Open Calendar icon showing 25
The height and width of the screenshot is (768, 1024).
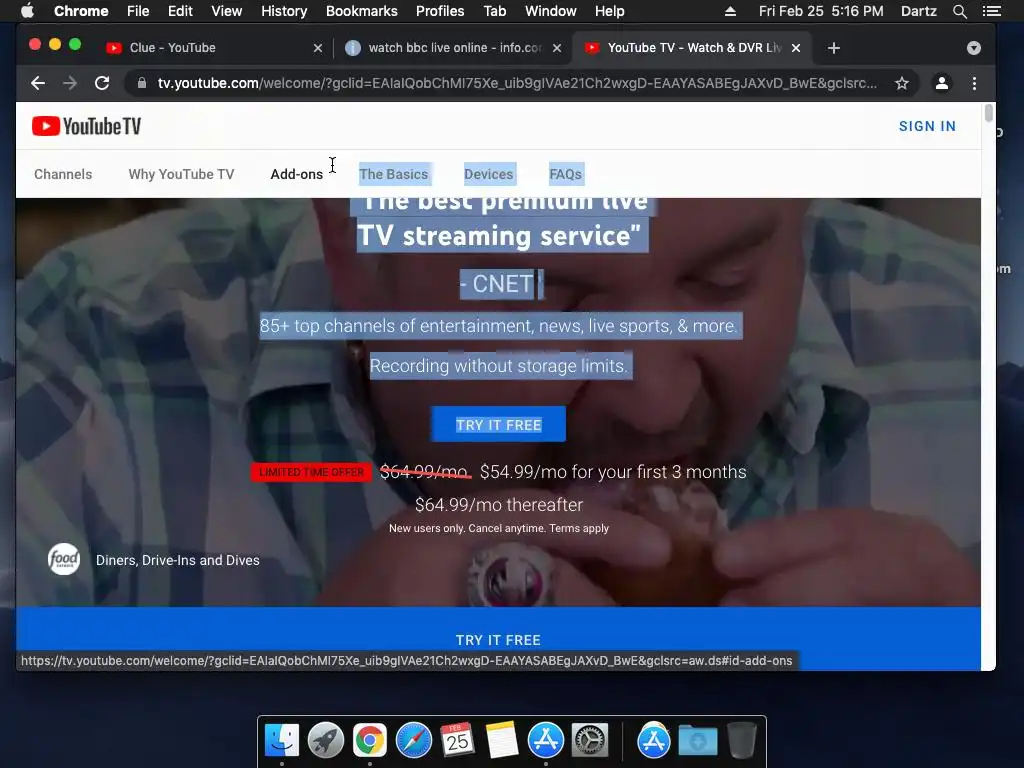[457, 741]
